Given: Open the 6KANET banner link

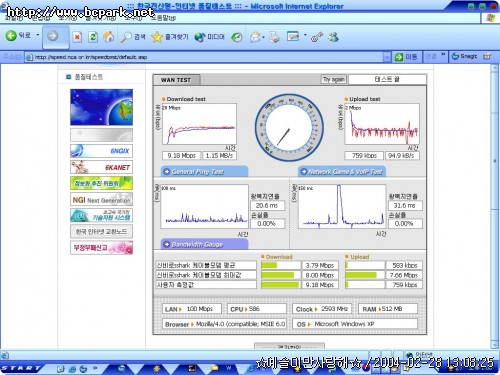Looking at the screenshot, I should click(101, 167).
